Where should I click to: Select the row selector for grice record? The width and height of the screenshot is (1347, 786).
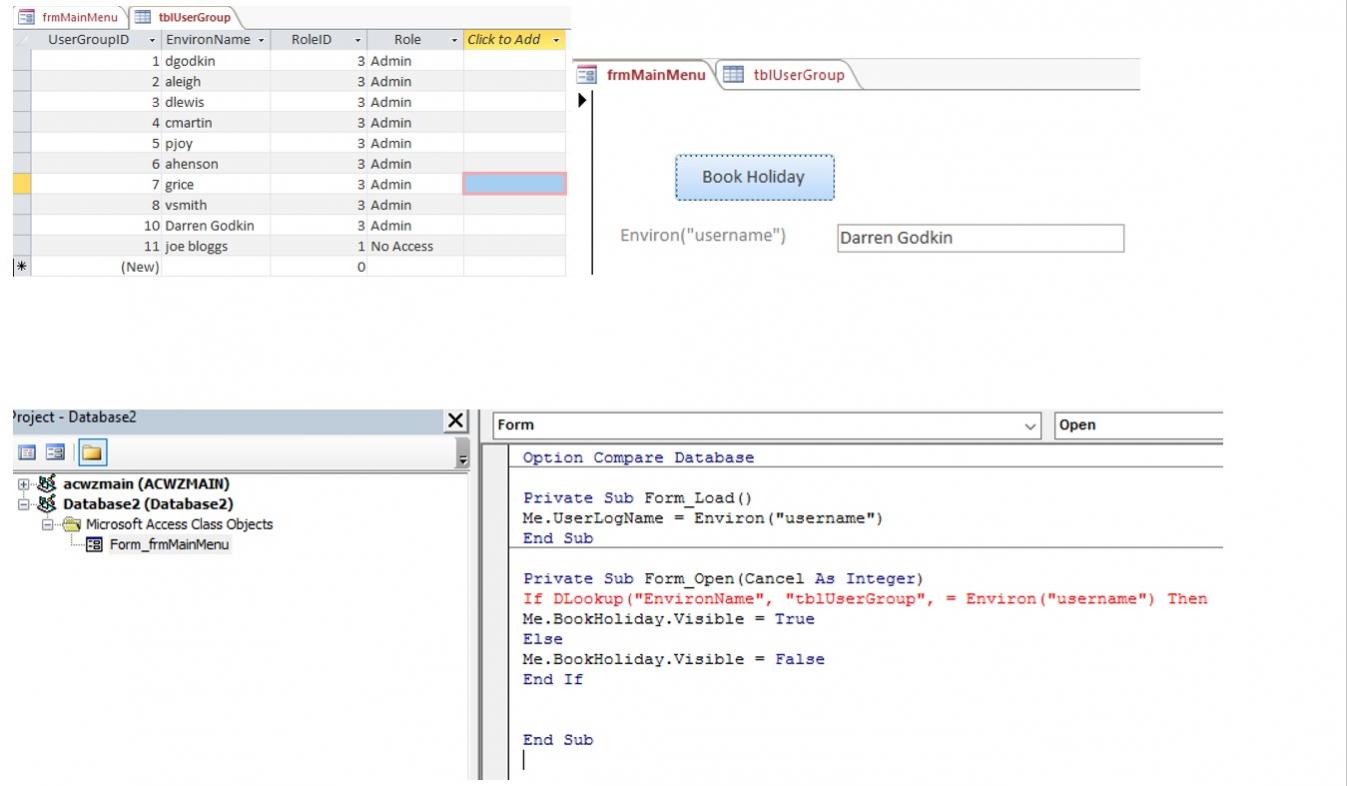click(x=21, y=184)
